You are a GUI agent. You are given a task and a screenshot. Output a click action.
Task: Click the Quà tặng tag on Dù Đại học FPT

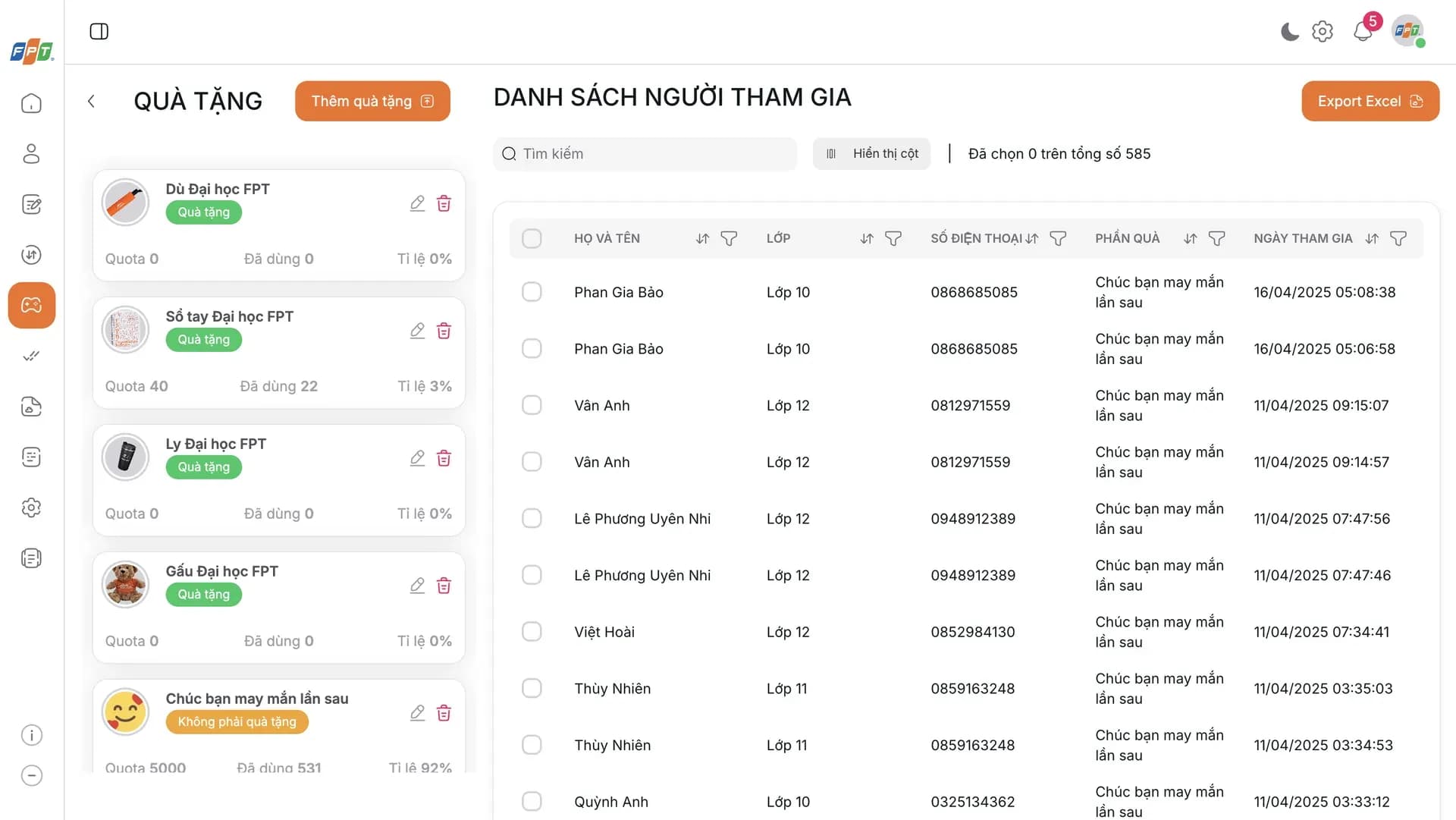tap(203, 212)
